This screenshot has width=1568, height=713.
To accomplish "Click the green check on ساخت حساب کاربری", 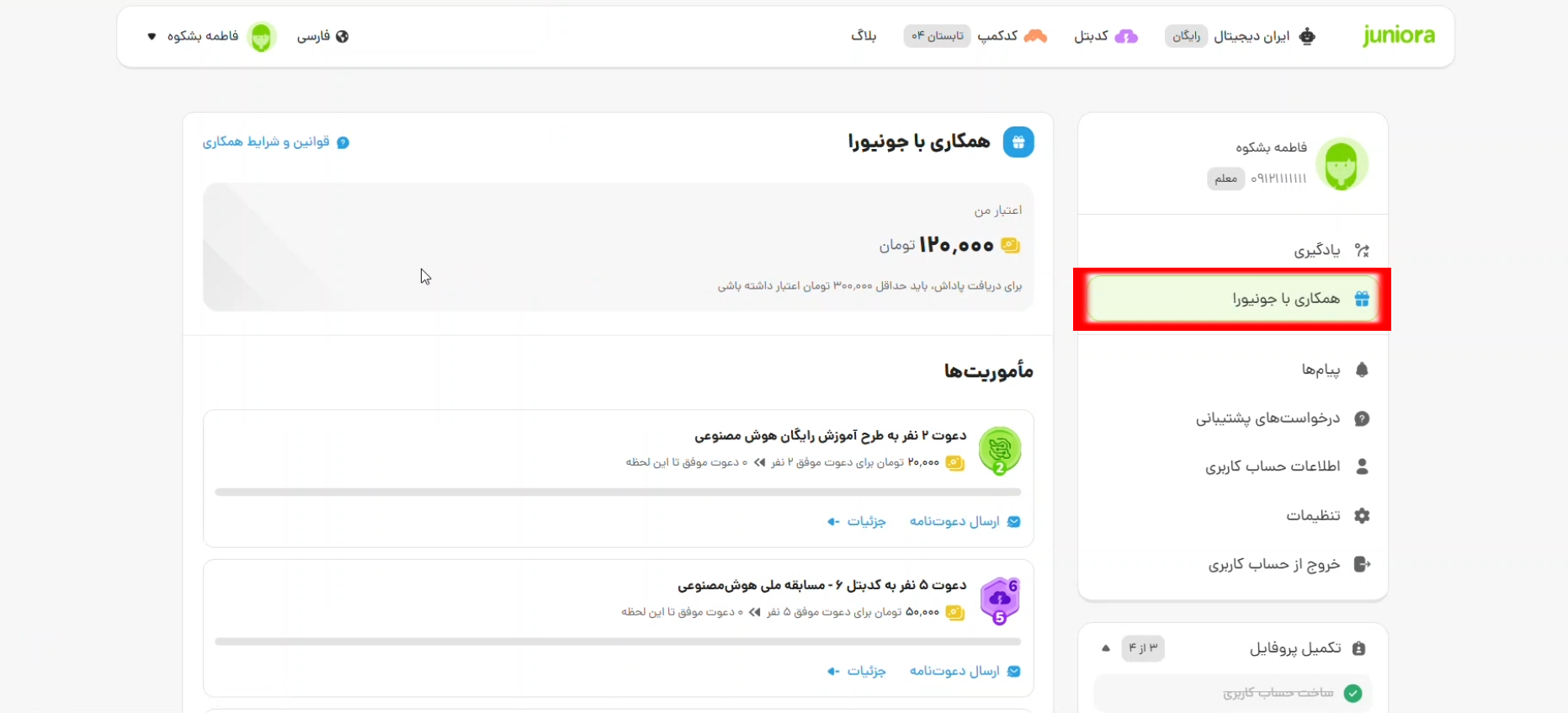I will point(1353,694).
